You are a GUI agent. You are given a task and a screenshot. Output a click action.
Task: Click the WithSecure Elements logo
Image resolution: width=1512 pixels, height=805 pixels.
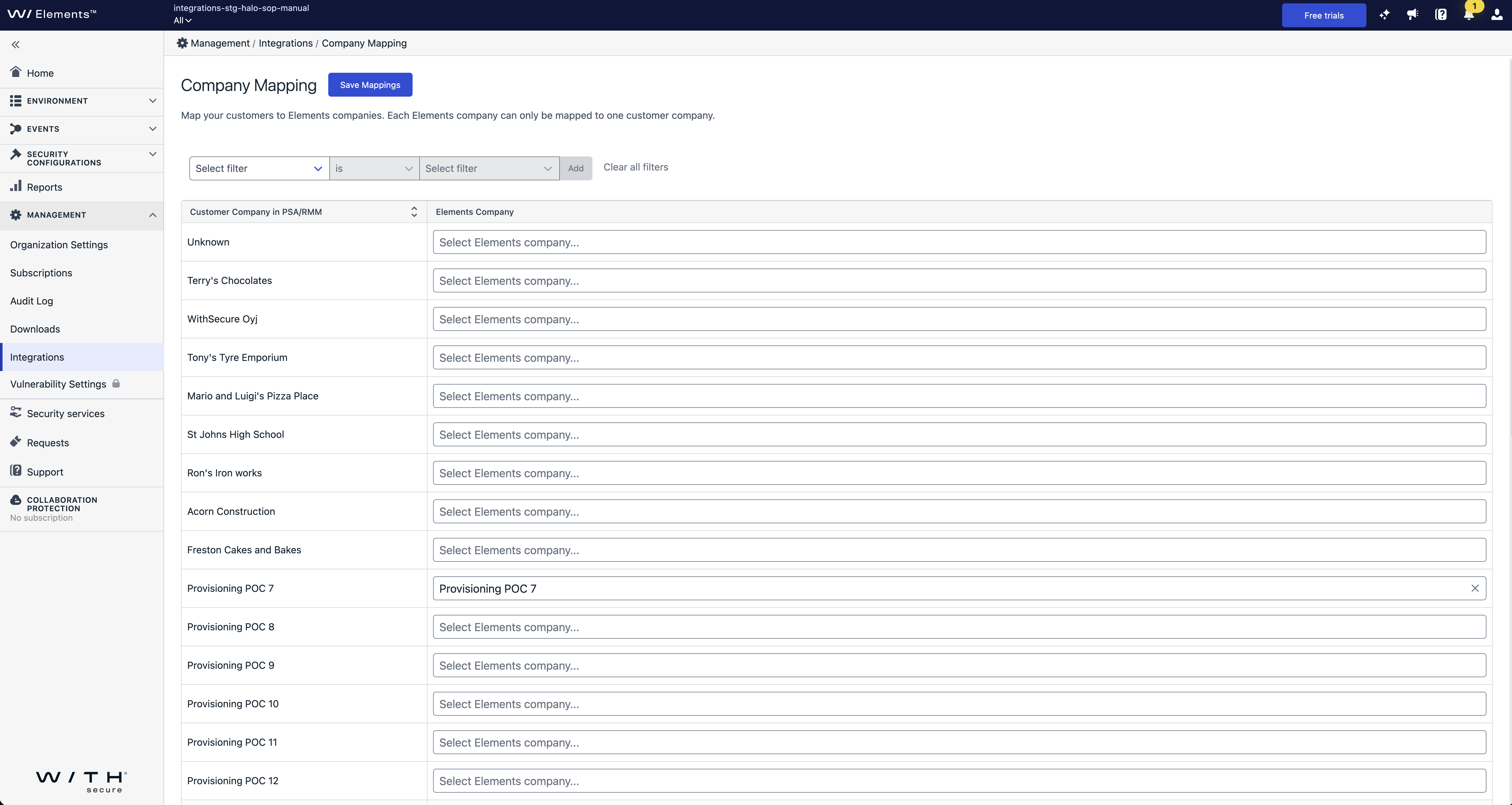[x=52, y=14]
